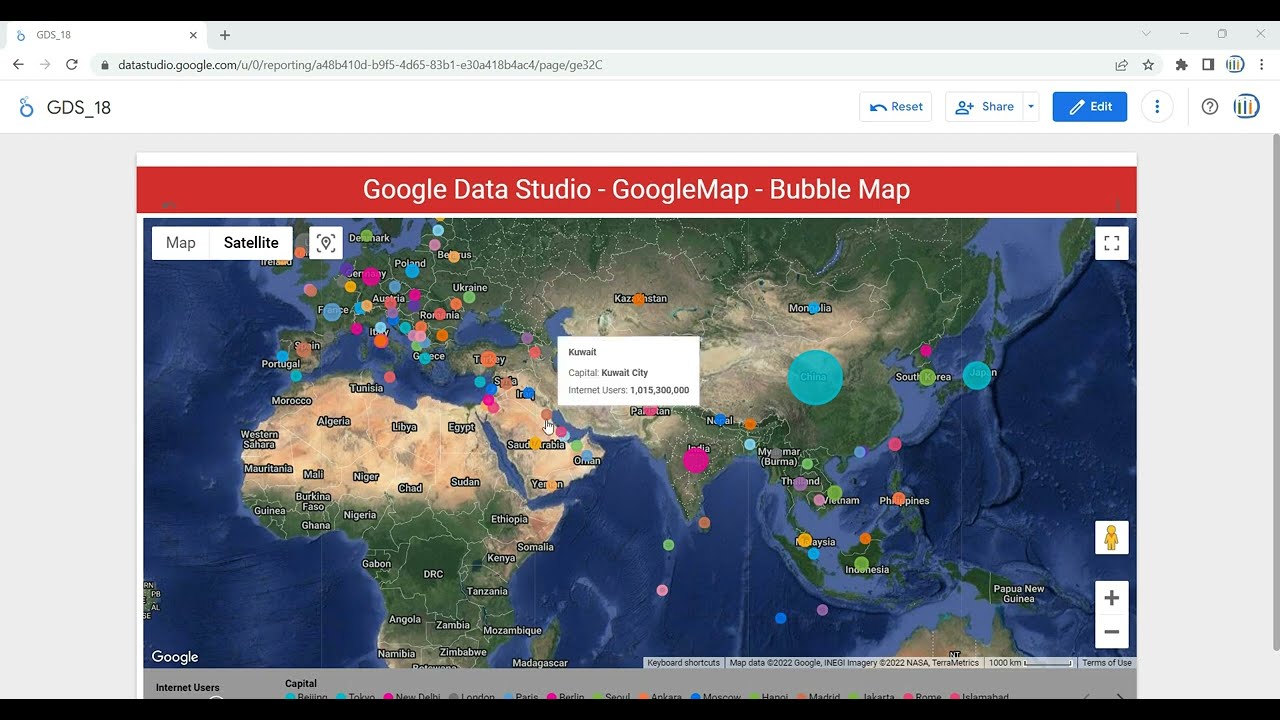1280x720 pixels.
Task: Click the green South Korea bubble
Action: [927, 377]
